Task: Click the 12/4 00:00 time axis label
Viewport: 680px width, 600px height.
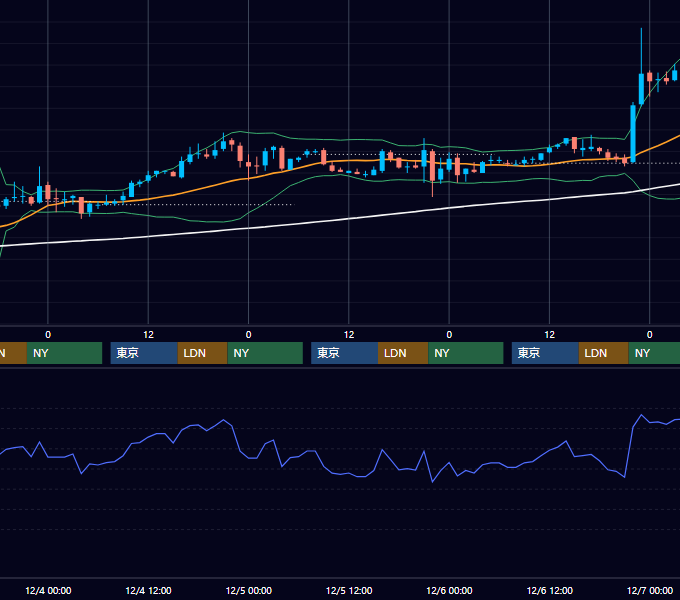Action: [x=48, y=590]
